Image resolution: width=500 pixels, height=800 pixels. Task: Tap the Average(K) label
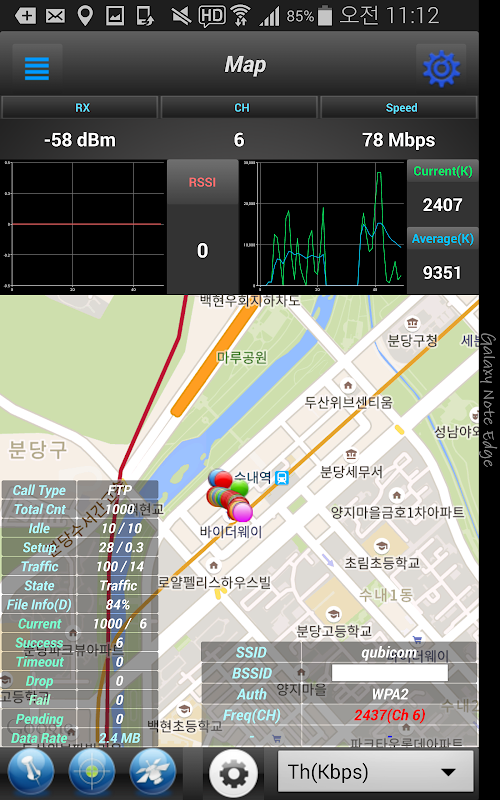tap(442, 239)
